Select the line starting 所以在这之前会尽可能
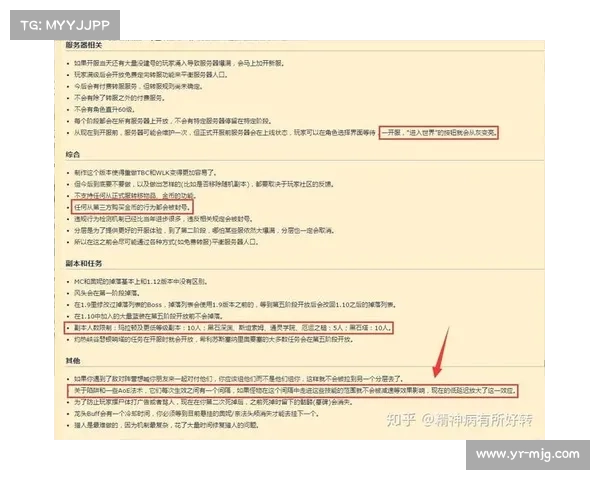This screenshot has height=480, width=600. pos(166,242)
